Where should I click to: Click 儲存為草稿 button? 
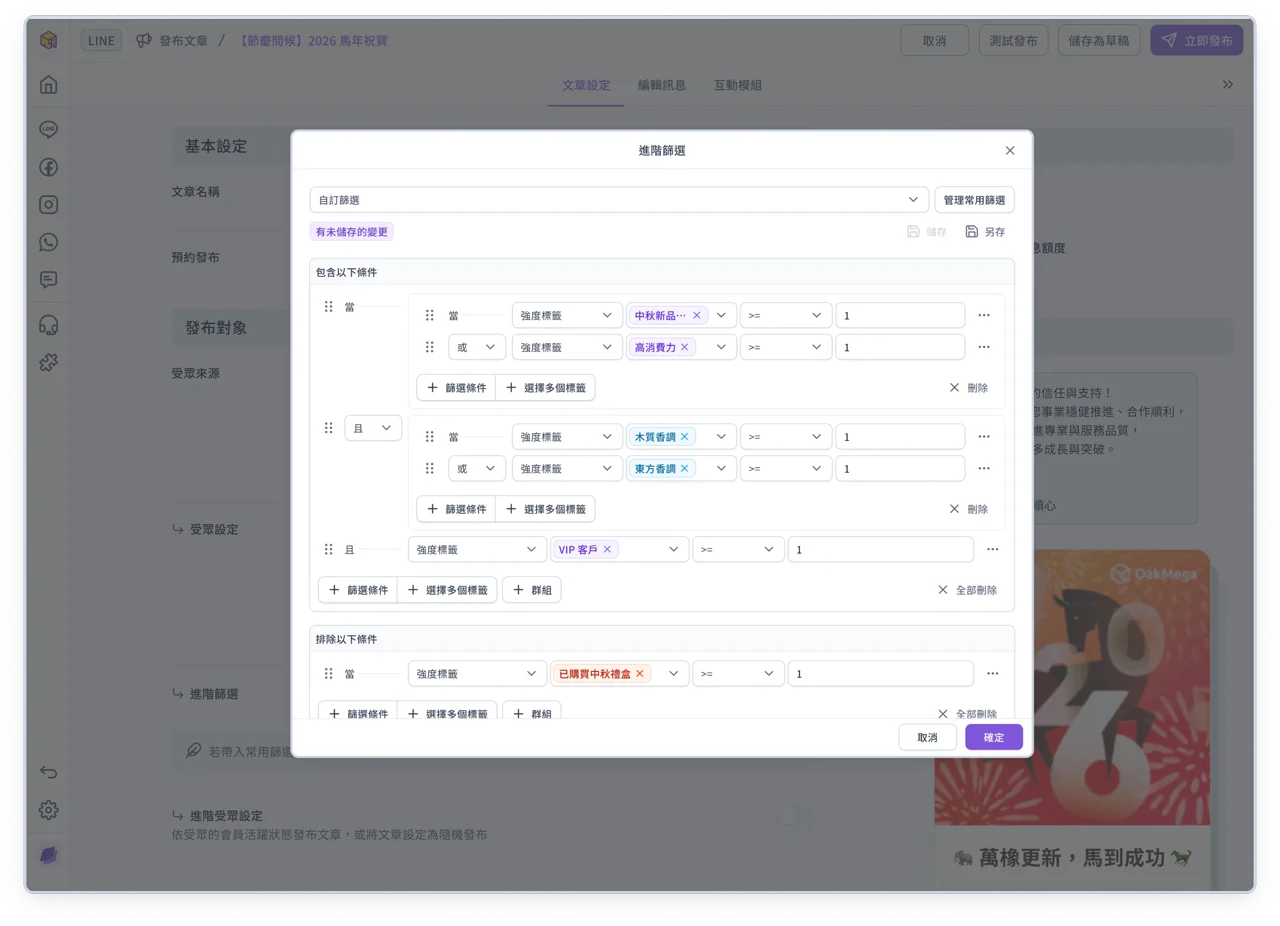click(1099, 41)
